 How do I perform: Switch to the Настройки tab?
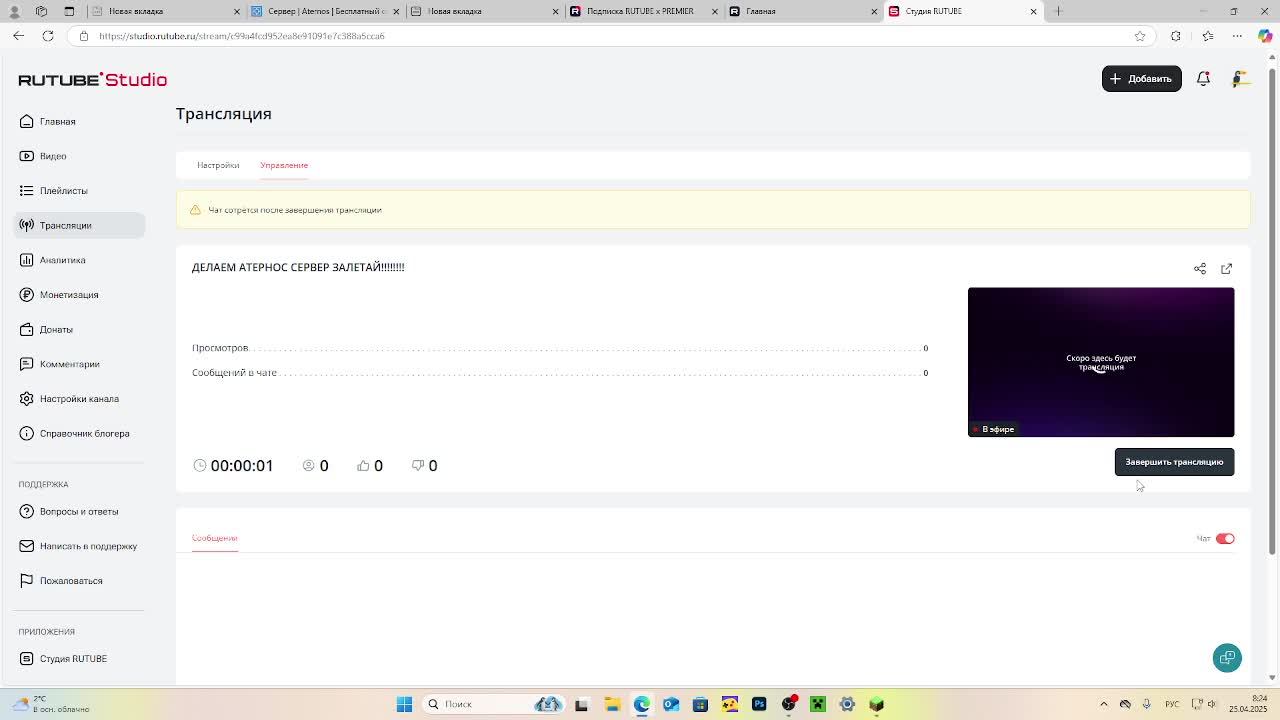pos(218,165)
